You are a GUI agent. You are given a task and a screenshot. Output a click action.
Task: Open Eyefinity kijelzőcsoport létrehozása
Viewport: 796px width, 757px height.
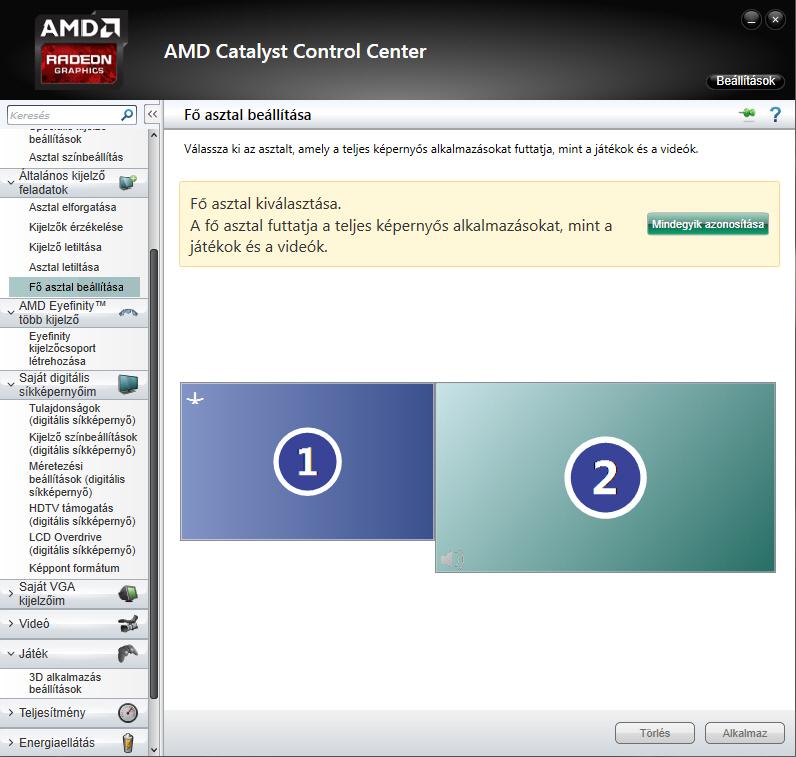(x=62, y=349)
